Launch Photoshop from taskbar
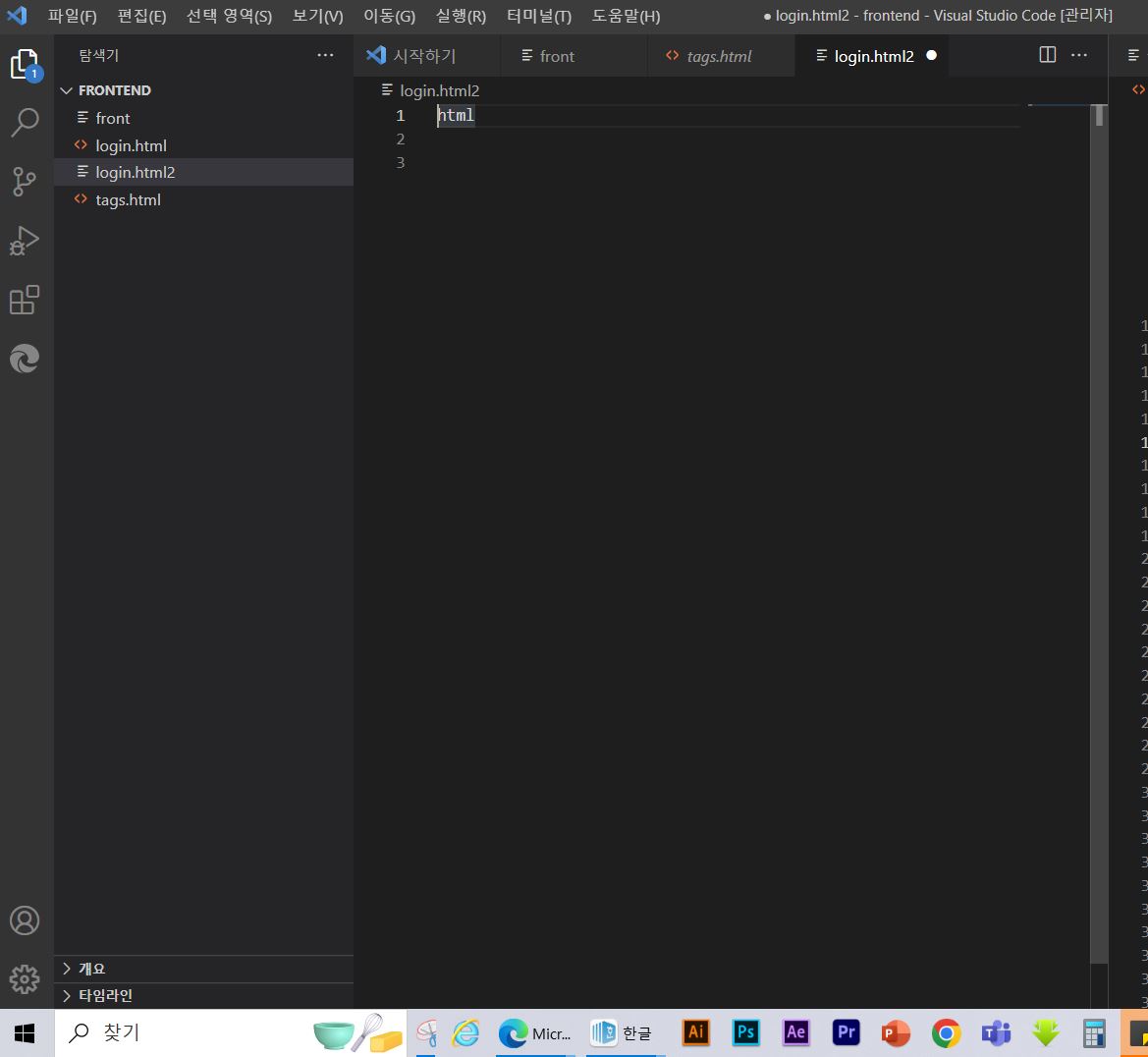 point(745,1032)
